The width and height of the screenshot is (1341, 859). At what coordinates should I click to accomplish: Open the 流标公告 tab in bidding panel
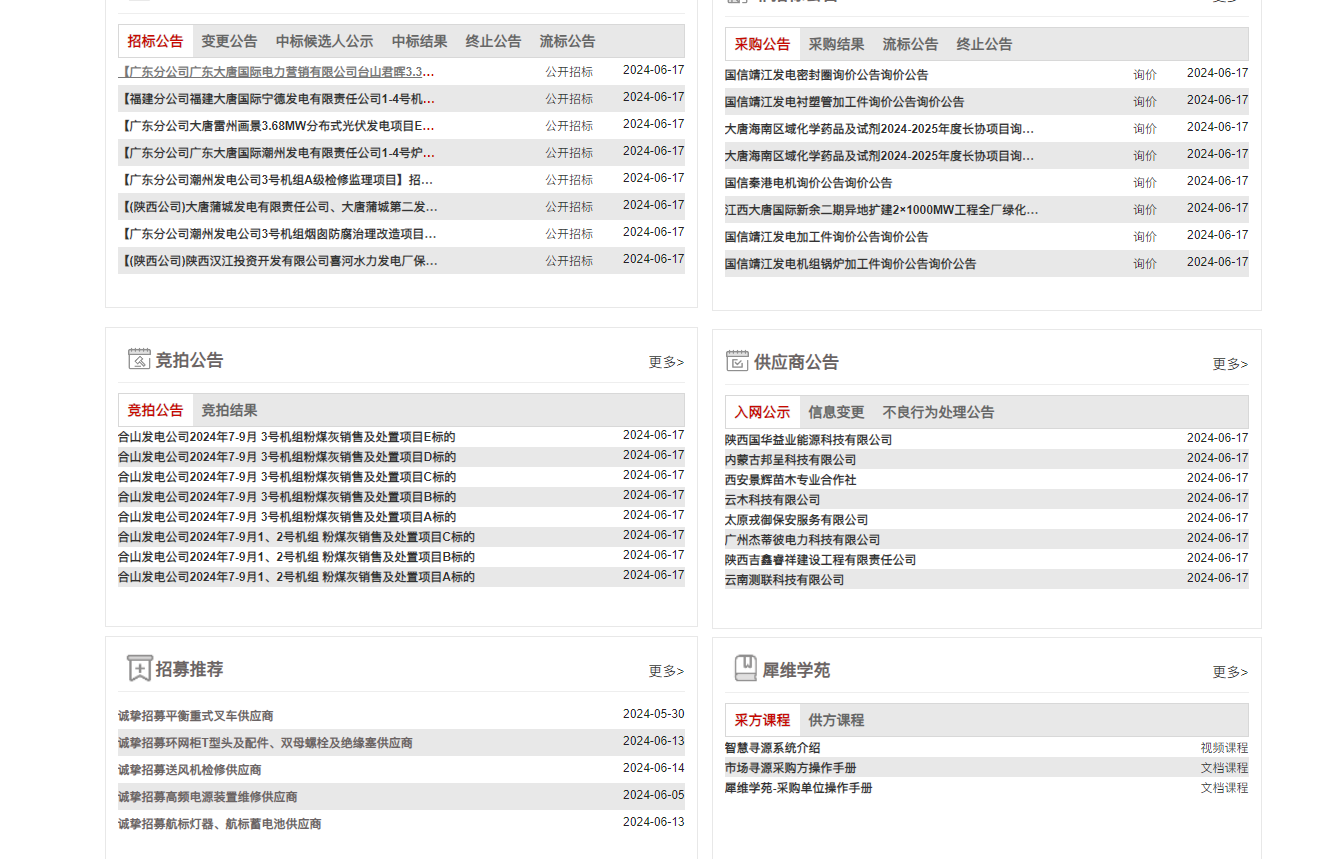coord(567,41)
